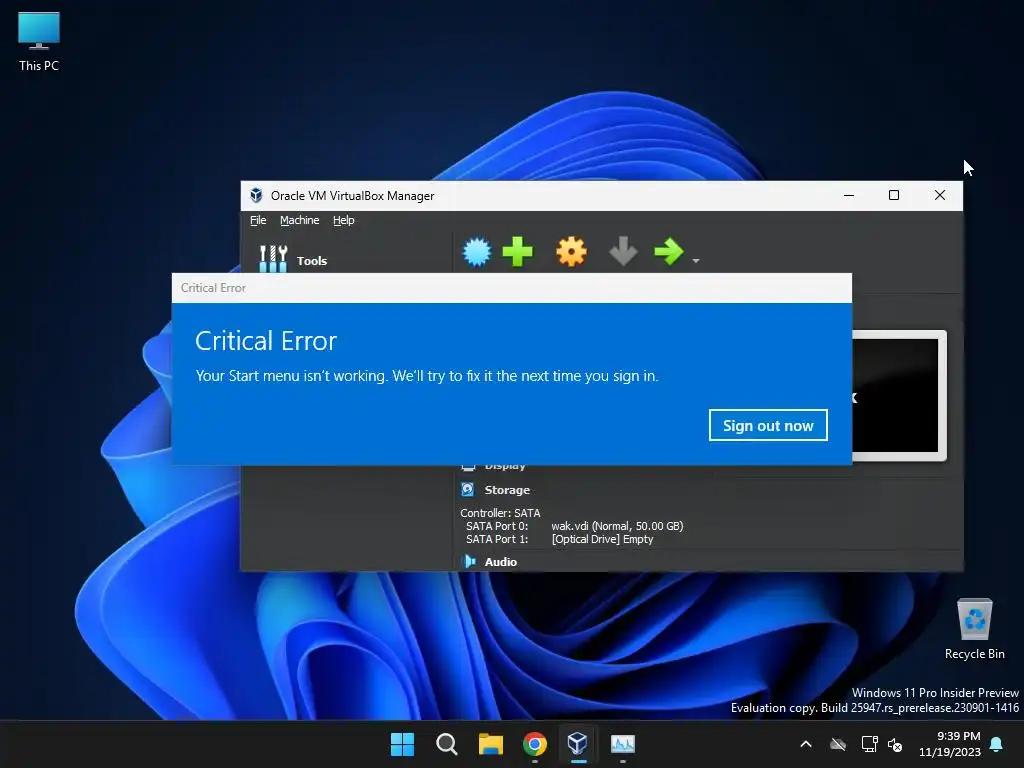Click the Task Manager taskbar icon
The image size is (1024, 768).
coord(622,744)
